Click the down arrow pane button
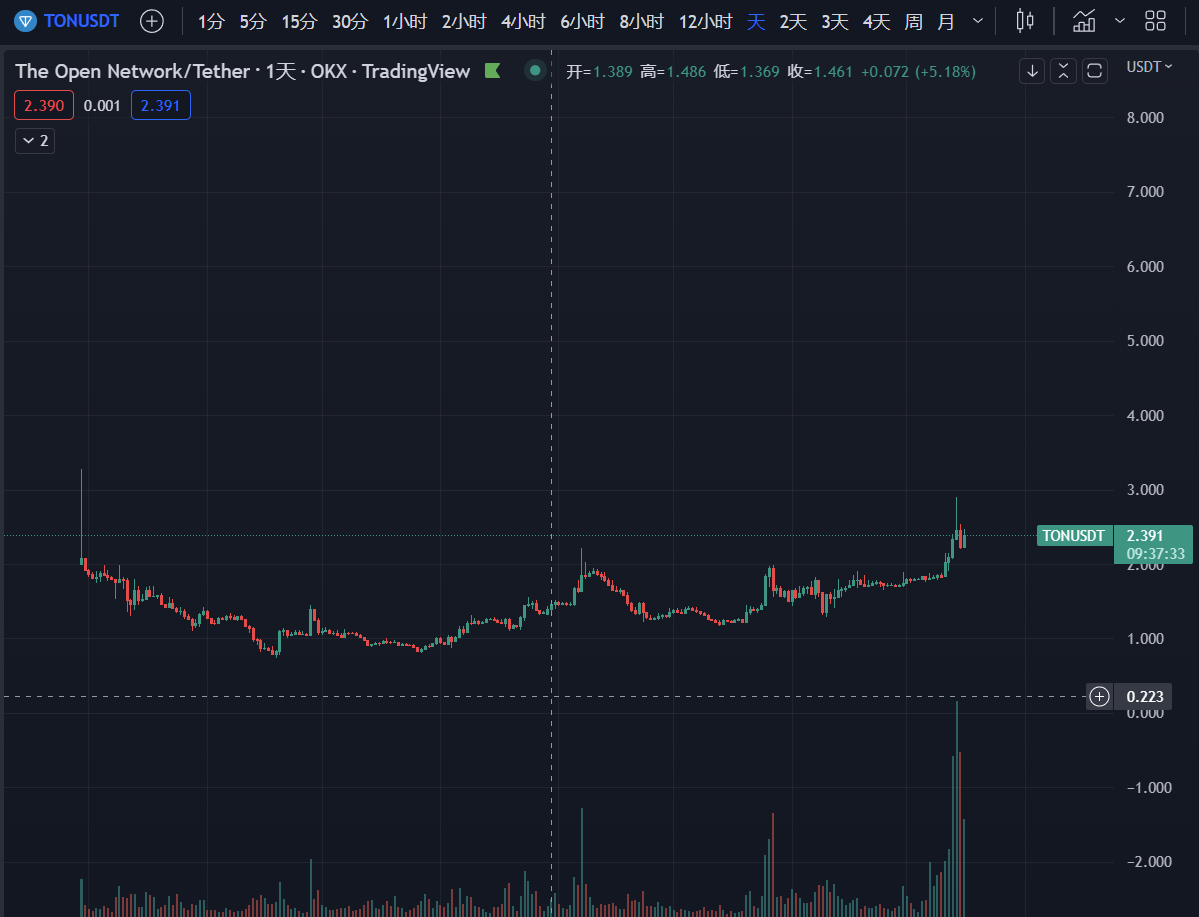 pyautogui.click(x=1032, y=71)
